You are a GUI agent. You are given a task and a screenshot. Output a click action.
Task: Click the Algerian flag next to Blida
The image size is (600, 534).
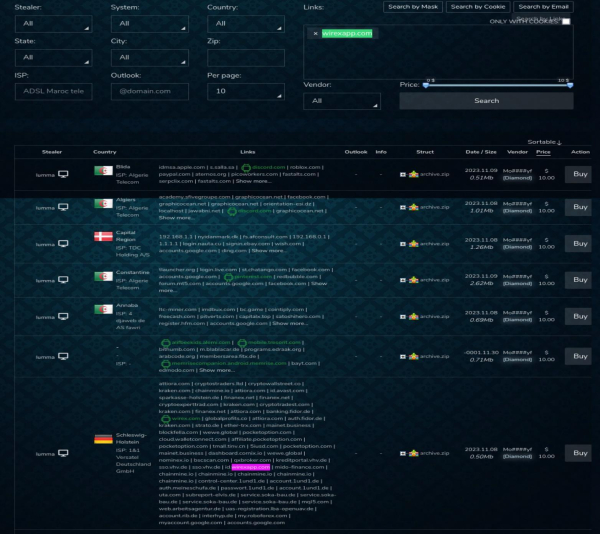point(103,171)
